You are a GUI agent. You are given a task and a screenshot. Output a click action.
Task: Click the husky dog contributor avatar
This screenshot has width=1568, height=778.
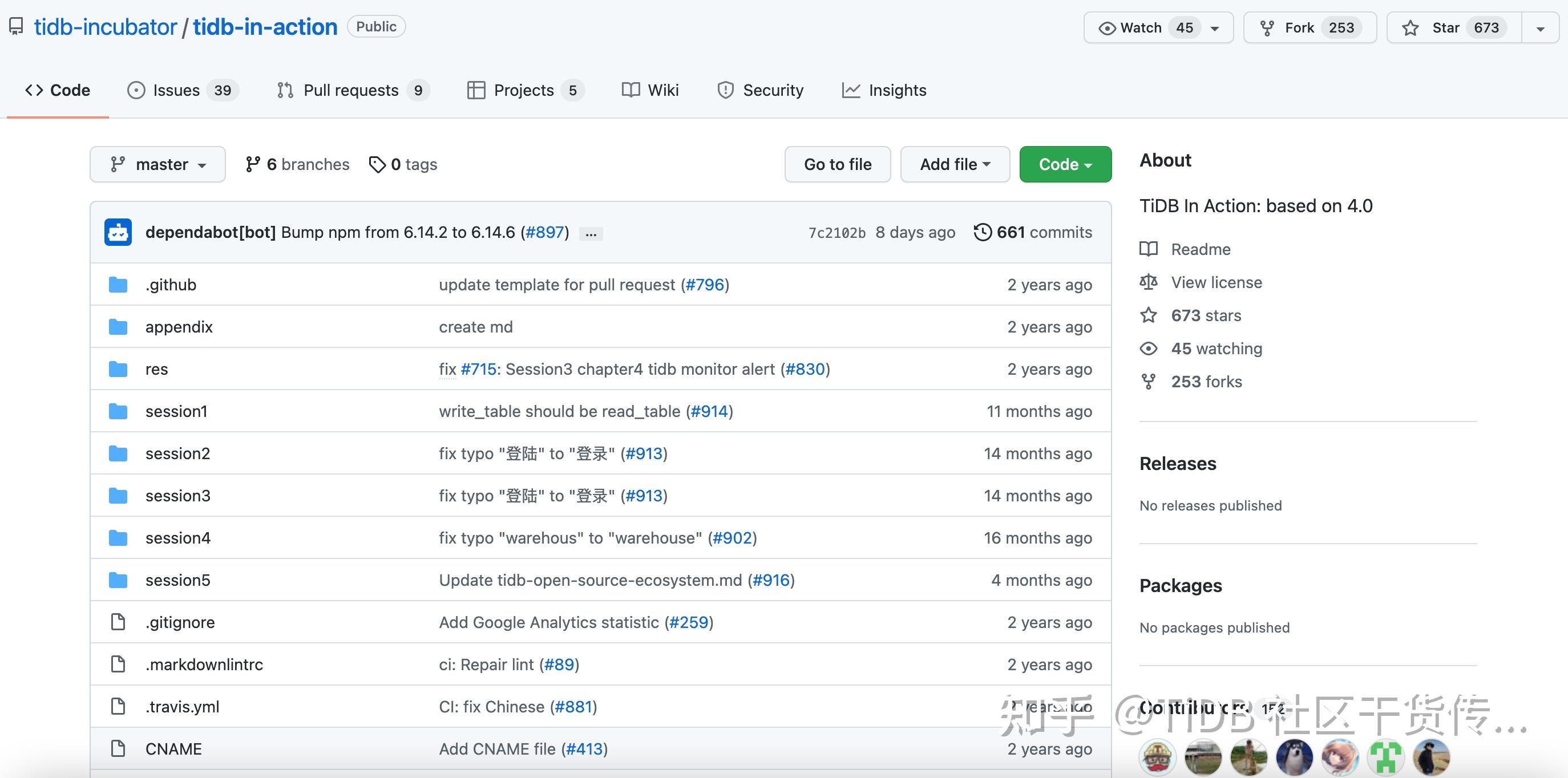pos(1294,757)
